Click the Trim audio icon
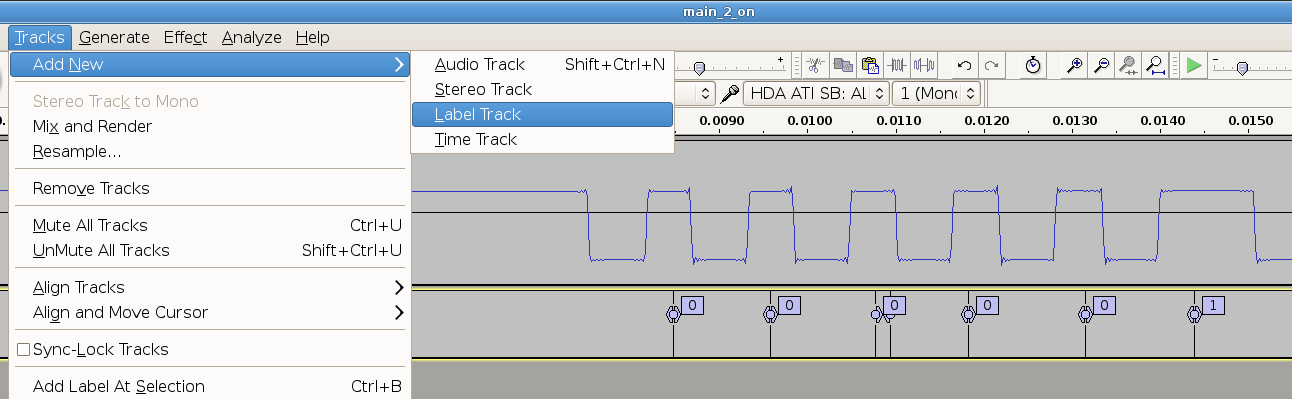The width and height of the screenshot is (1292, 399). (897, 65)
